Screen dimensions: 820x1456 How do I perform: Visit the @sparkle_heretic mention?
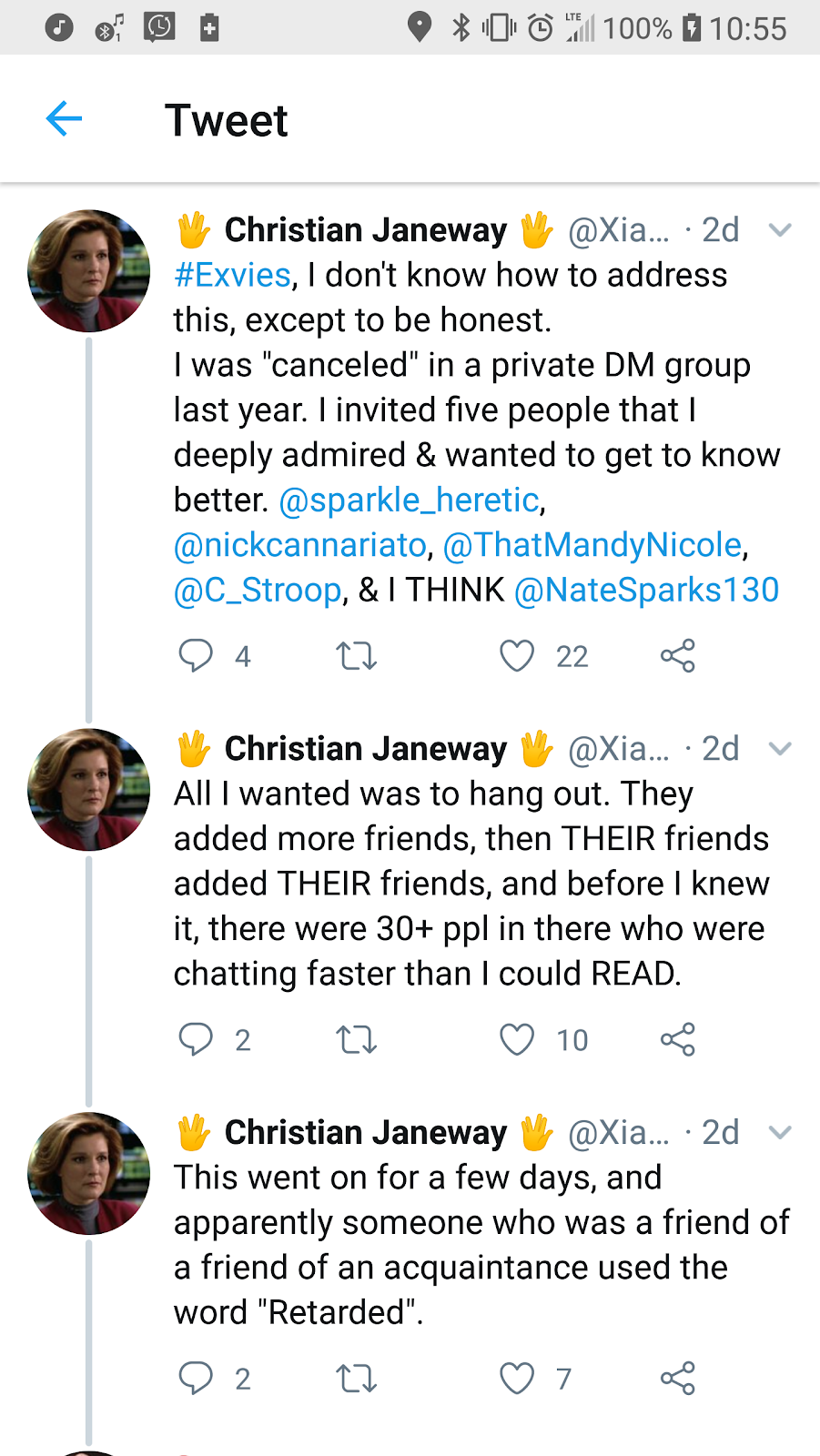point(410,500)
